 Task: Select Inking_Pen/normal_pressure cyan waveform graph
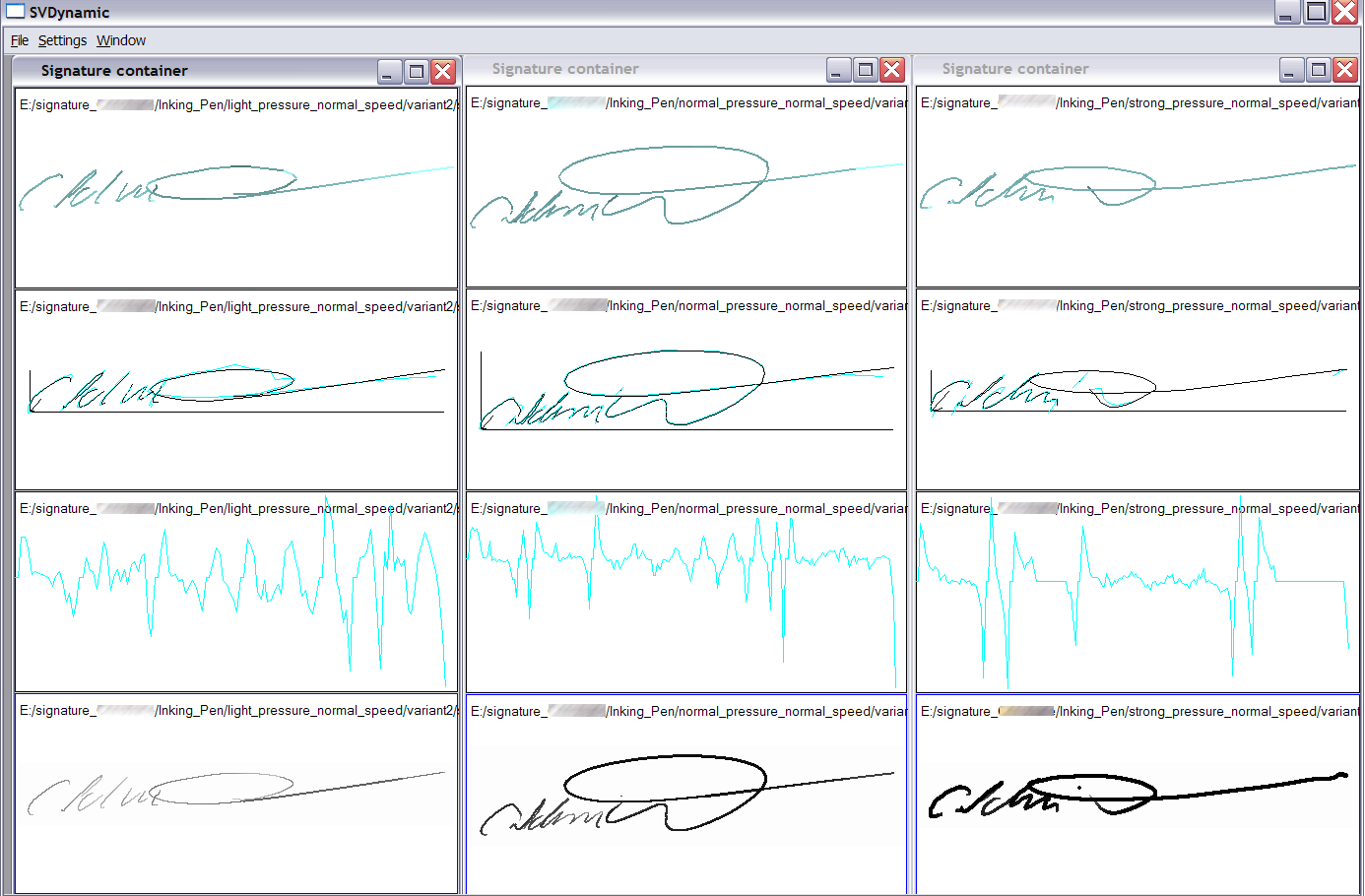tap(686, 592)
